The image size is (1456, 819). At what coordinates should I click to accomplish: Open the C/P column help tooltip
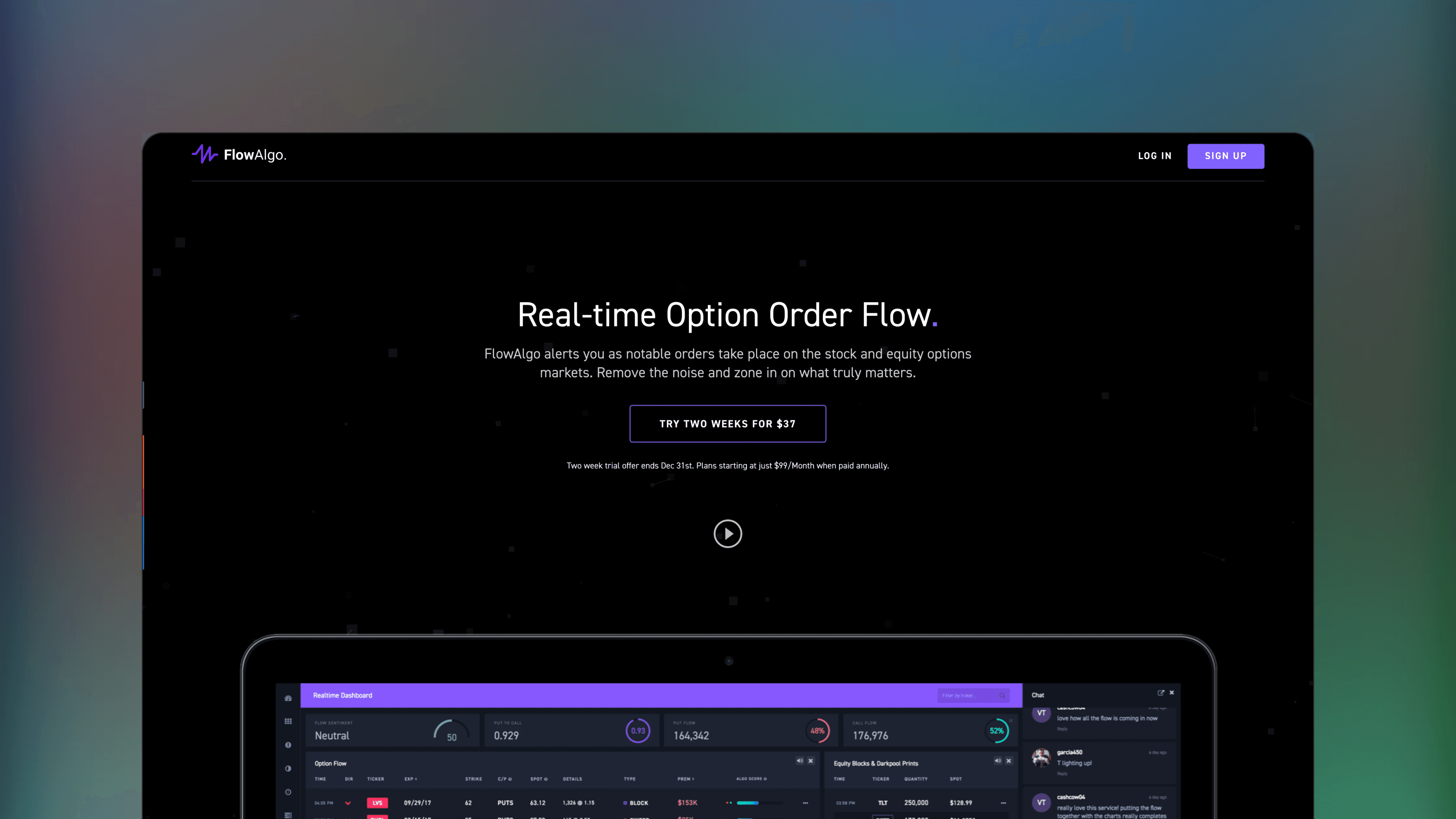tap(511, 779)
